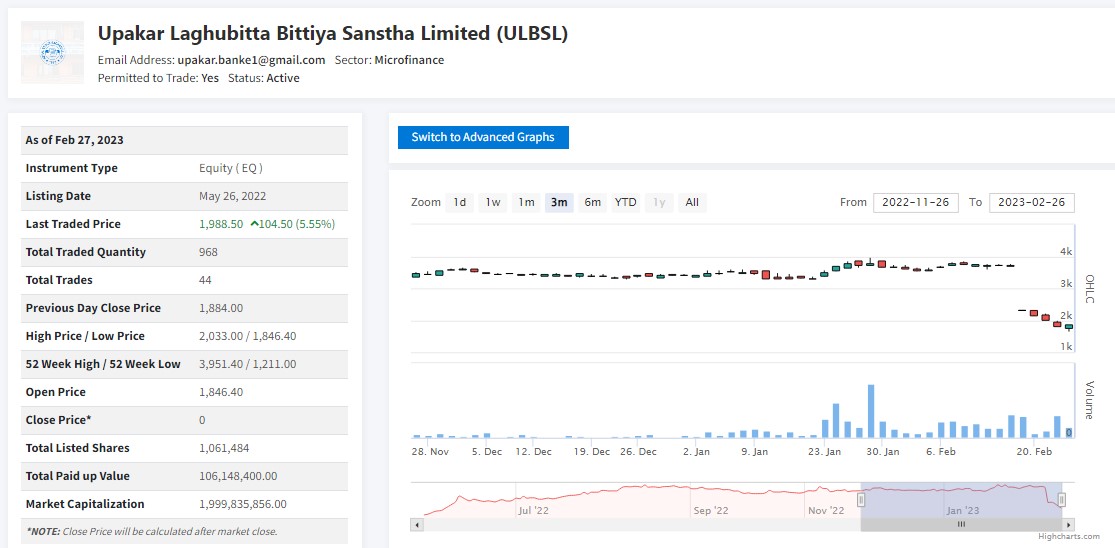This screenshot has width=1115, height=548.
Task: Click the navigator scrollbar right arrow
Action: point(1068,524)
